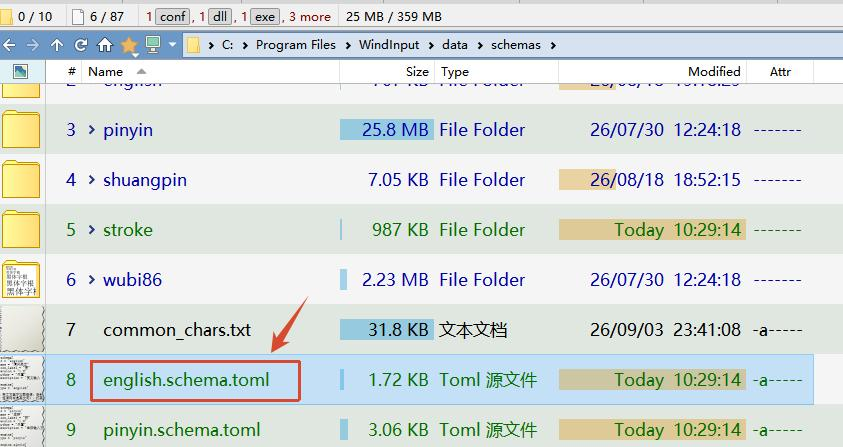Open the Favorites star menu
The image size is (843, 447).
tap(129, 46)
